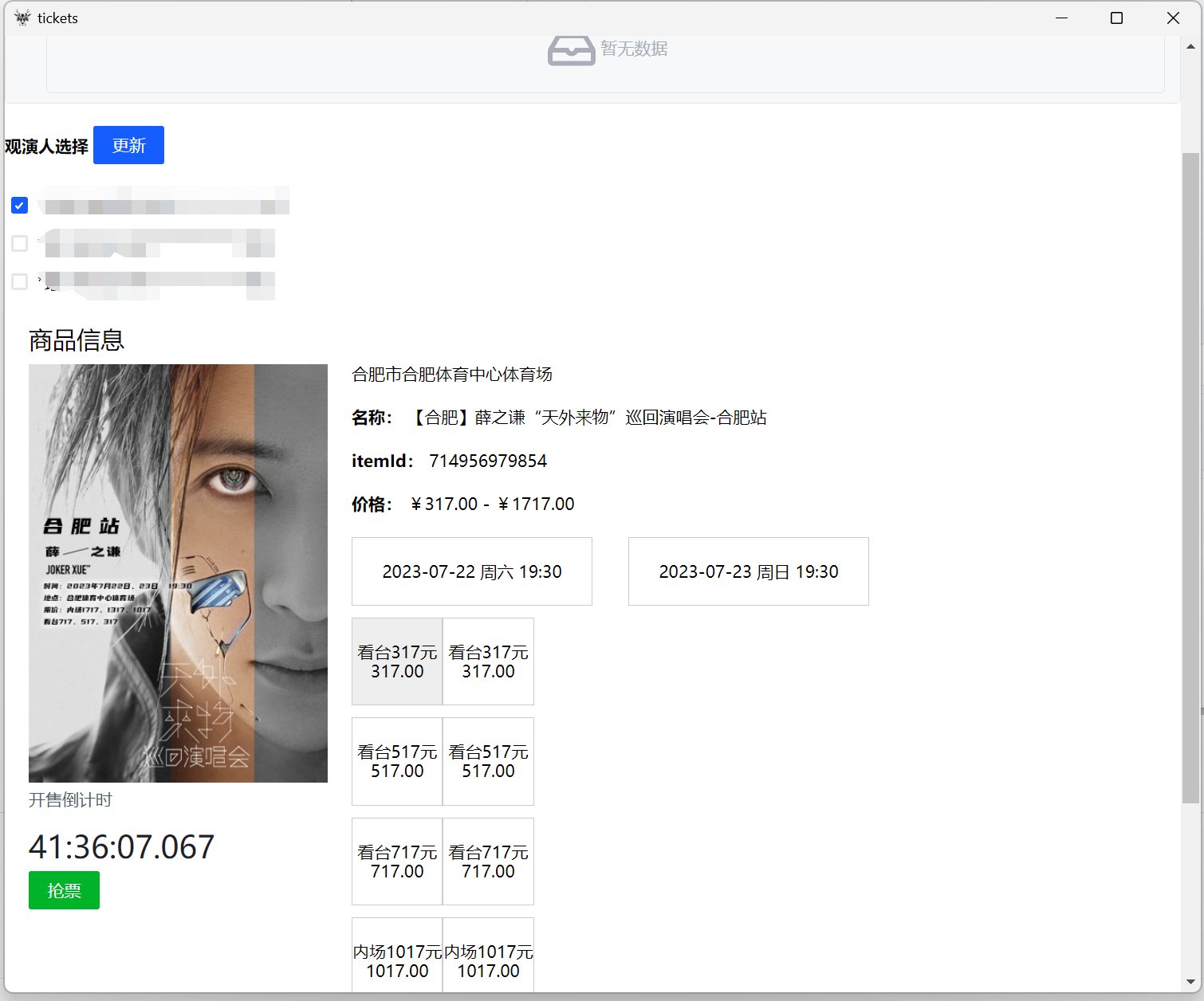Check the second attendee checkbox

(x=20, y=243)
